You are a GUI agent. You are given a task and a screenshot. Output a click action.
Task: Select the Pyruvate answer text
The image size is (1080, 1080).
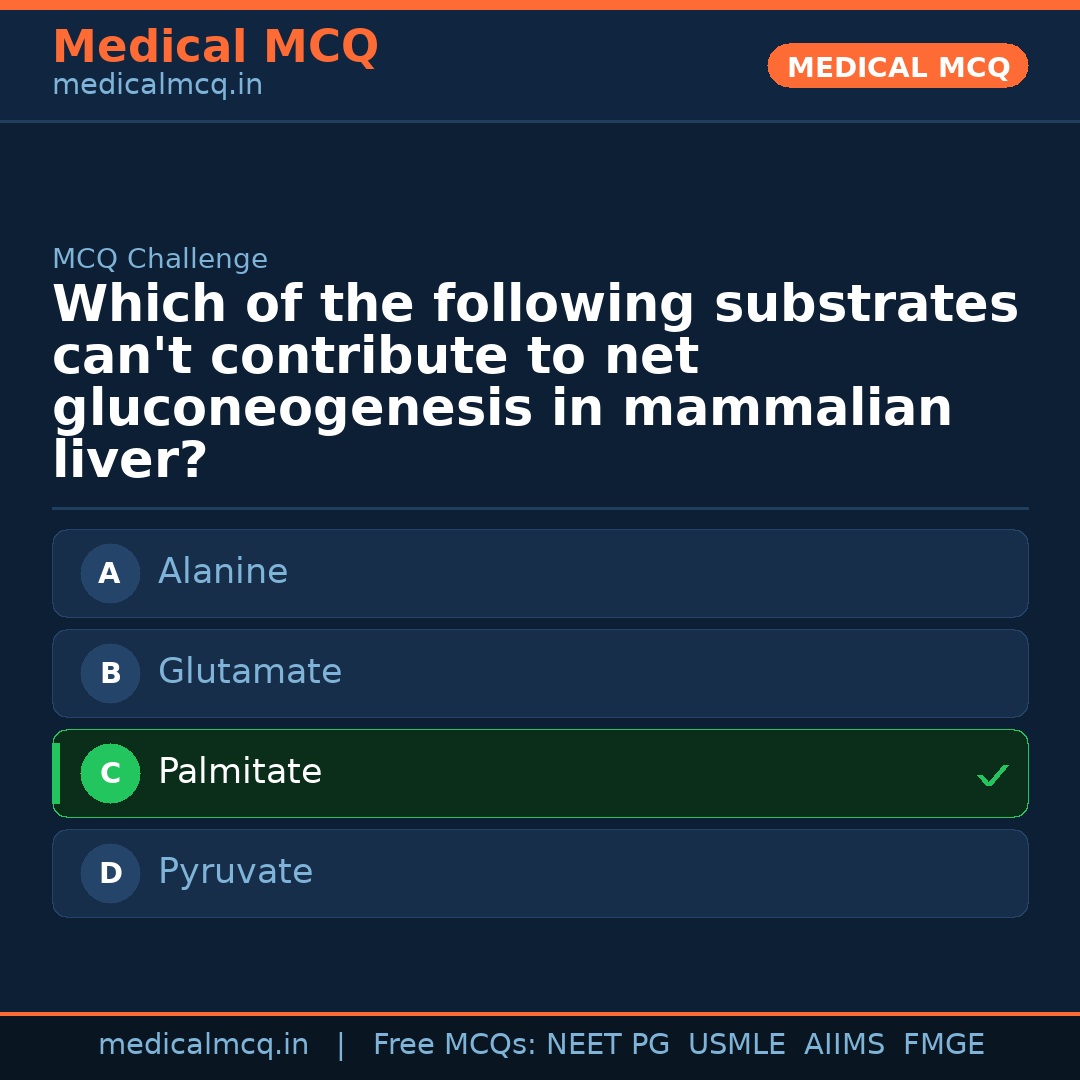(x=235, y=872)
